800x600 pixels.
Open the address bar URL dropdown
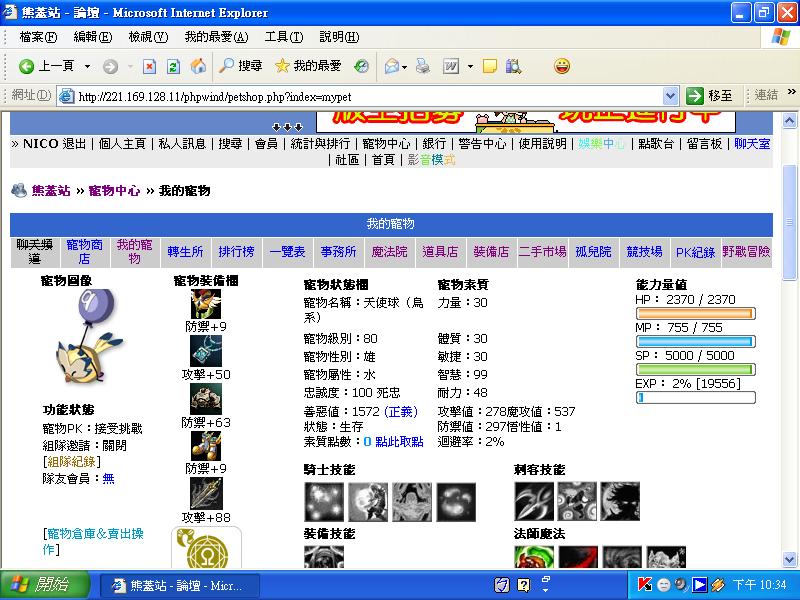(x=671, y=96)
